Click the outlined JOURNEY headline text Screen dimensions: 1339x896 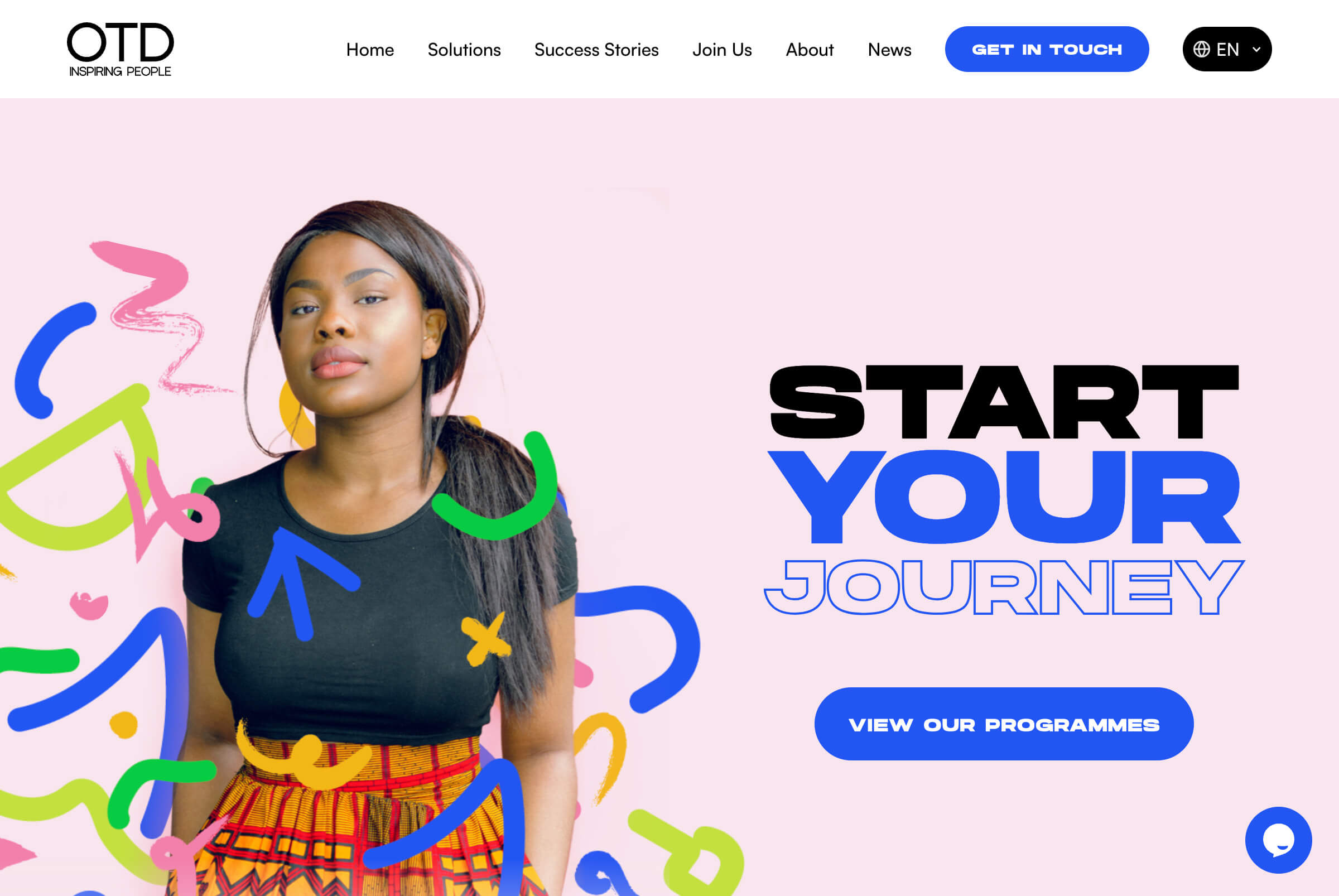[1004, 587]
